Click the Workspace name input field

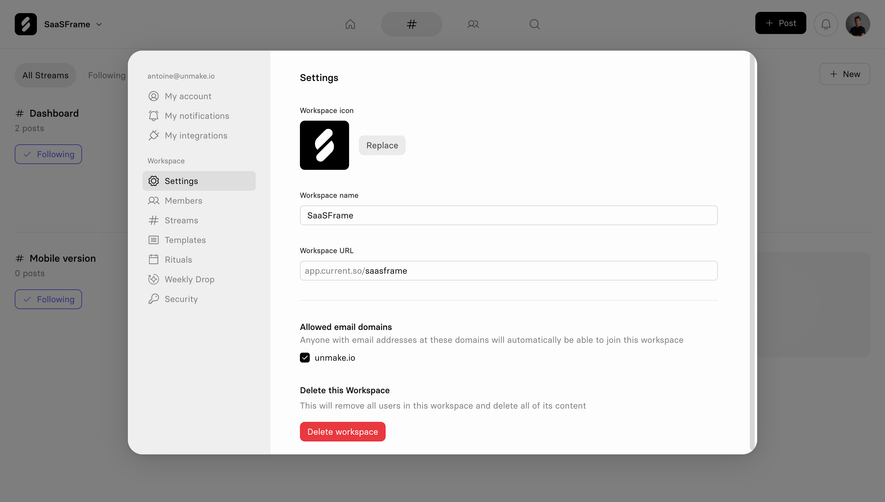click(509, 215)
